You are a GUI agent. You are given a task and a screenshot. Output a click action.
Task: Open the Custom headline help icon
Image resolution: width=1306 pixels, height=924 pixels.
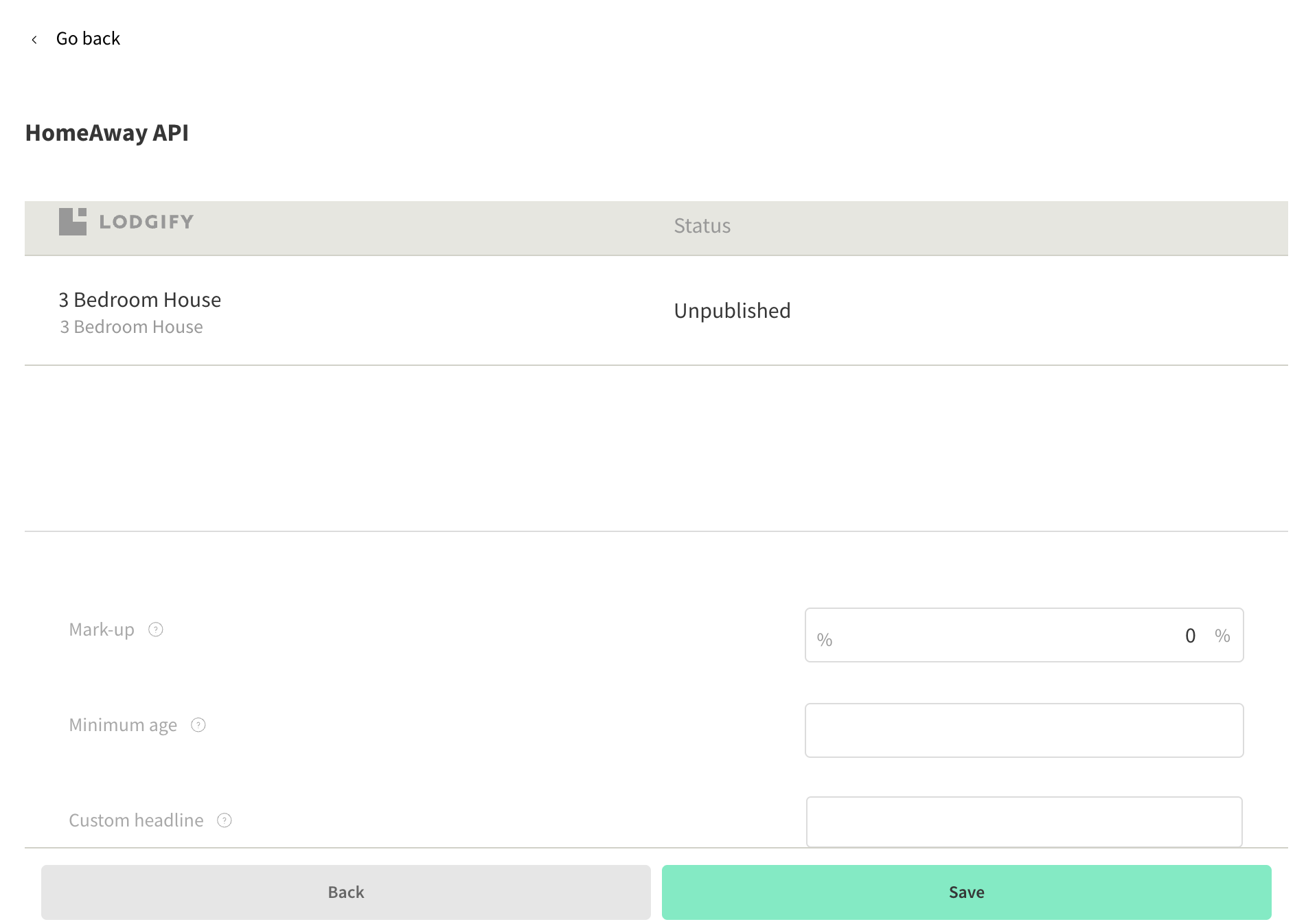click(x=225, y=820)
